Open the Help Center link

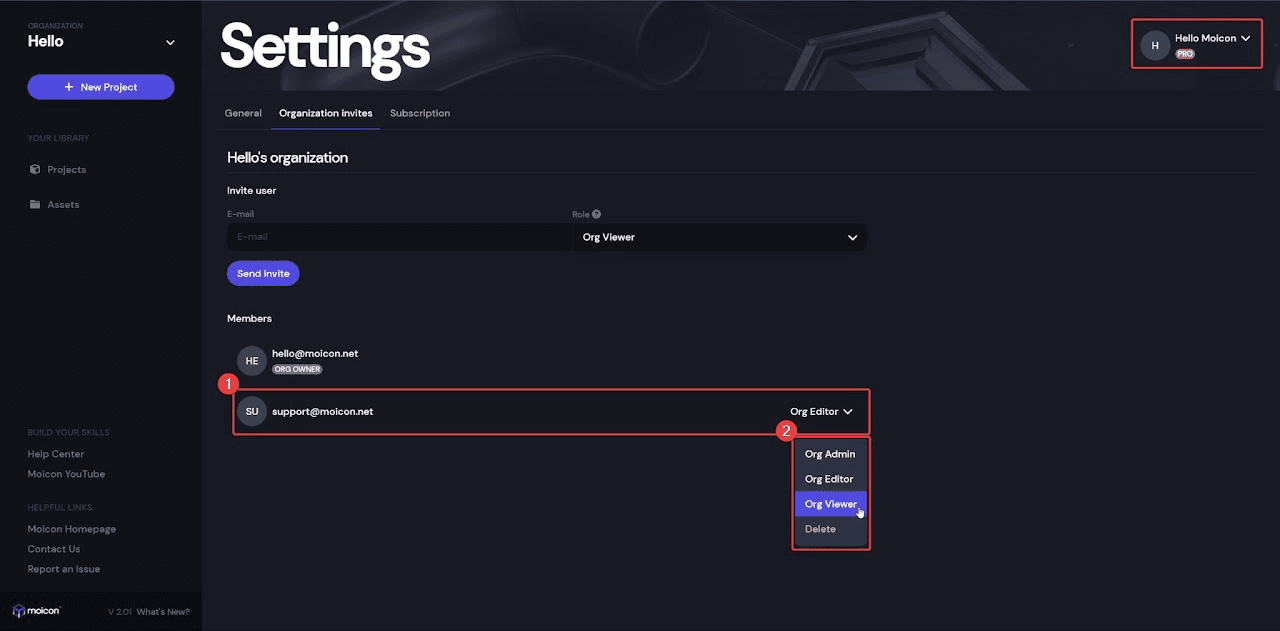point(56,454)
